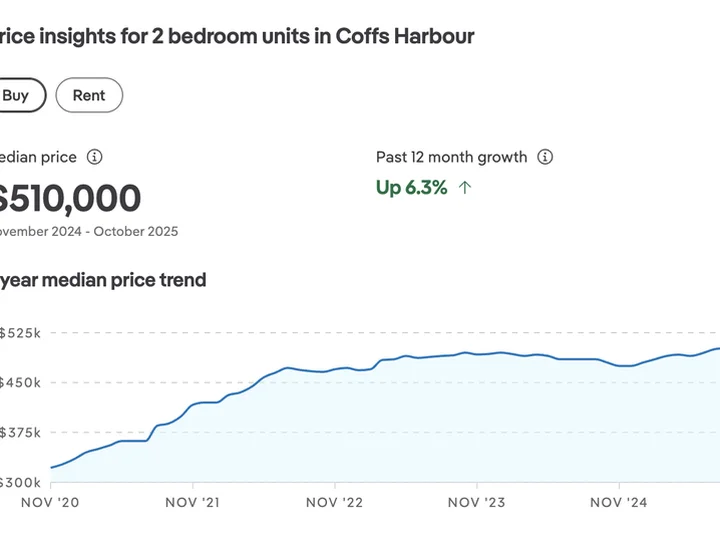
Task: Click the info icon beside Median price
Action: click(x=95, y=157)
